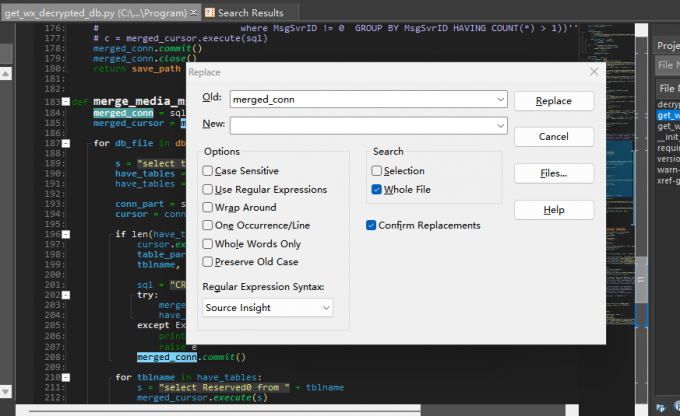680x416 pixels.
Task: Enable One Occurrence/Line option
Action: click(x=208, y=225)
